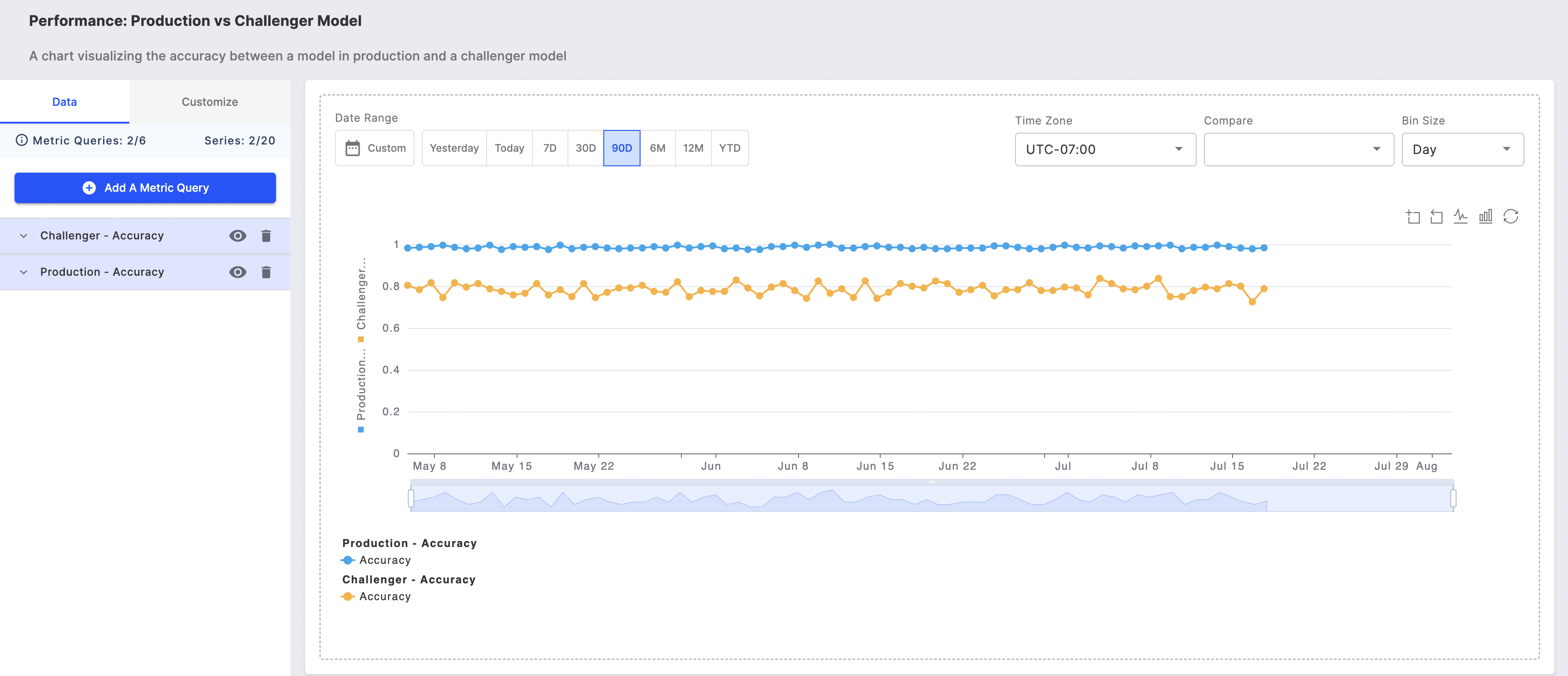Viewport: 1568px width, 676px height.
Task: Expand the Challenger - Accuracy query row
Action: pyautogui.click(x=24, y=236)
